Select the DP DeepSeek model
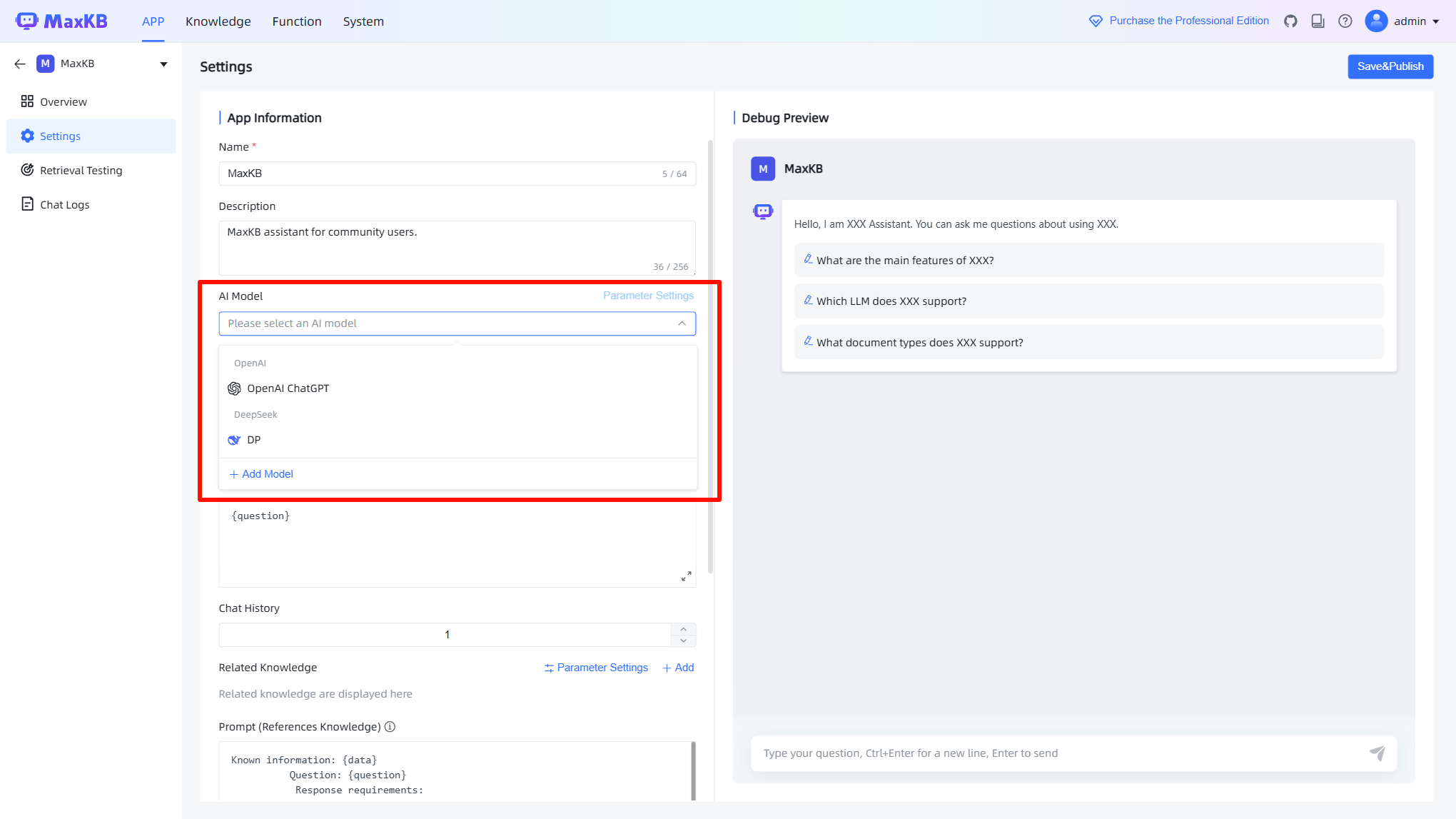1456x819 pixels. 253,440
